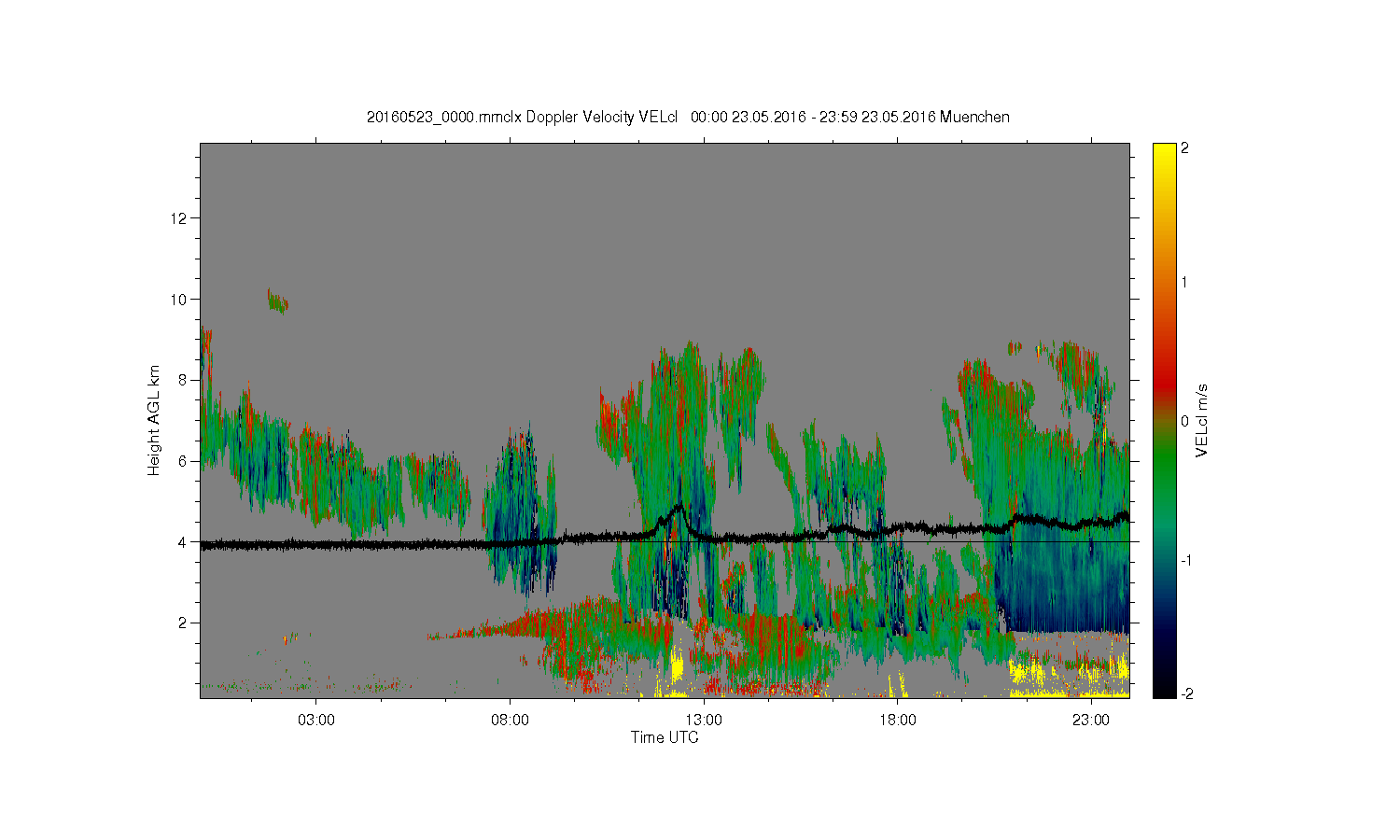Click the colorbar label 'VELcl m/s'
Image resolution: width=1400 pixels, height=840 pixels.
coord(1202,420)
